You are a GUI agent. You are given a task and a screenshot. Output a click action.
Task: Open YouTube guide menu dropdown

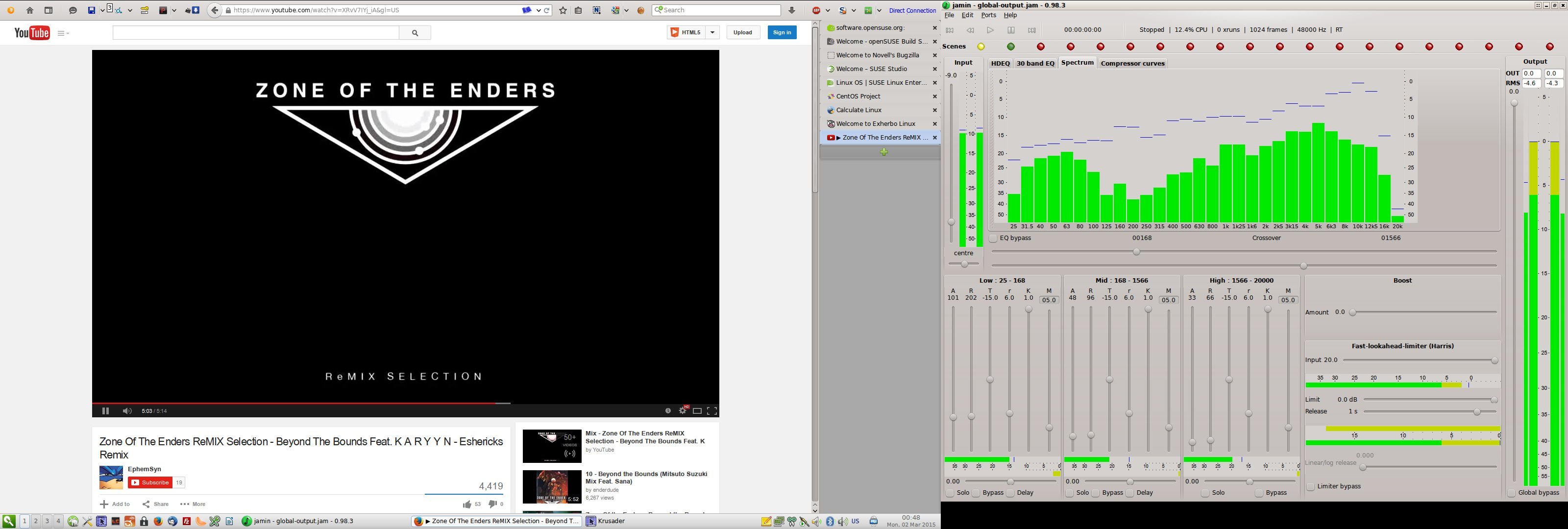click(x=63, y=33)
